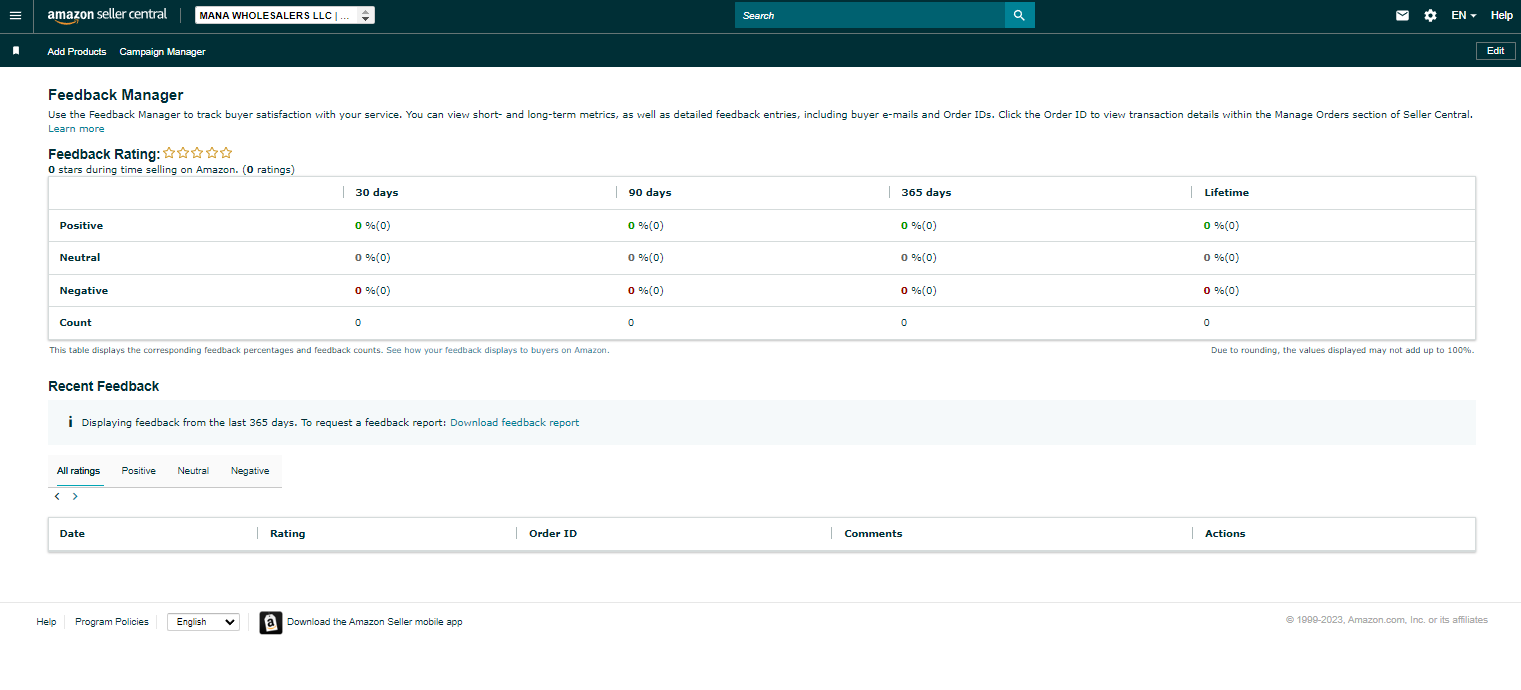Open the hamburger main menu
The image size is (1521, 690).
15,15
